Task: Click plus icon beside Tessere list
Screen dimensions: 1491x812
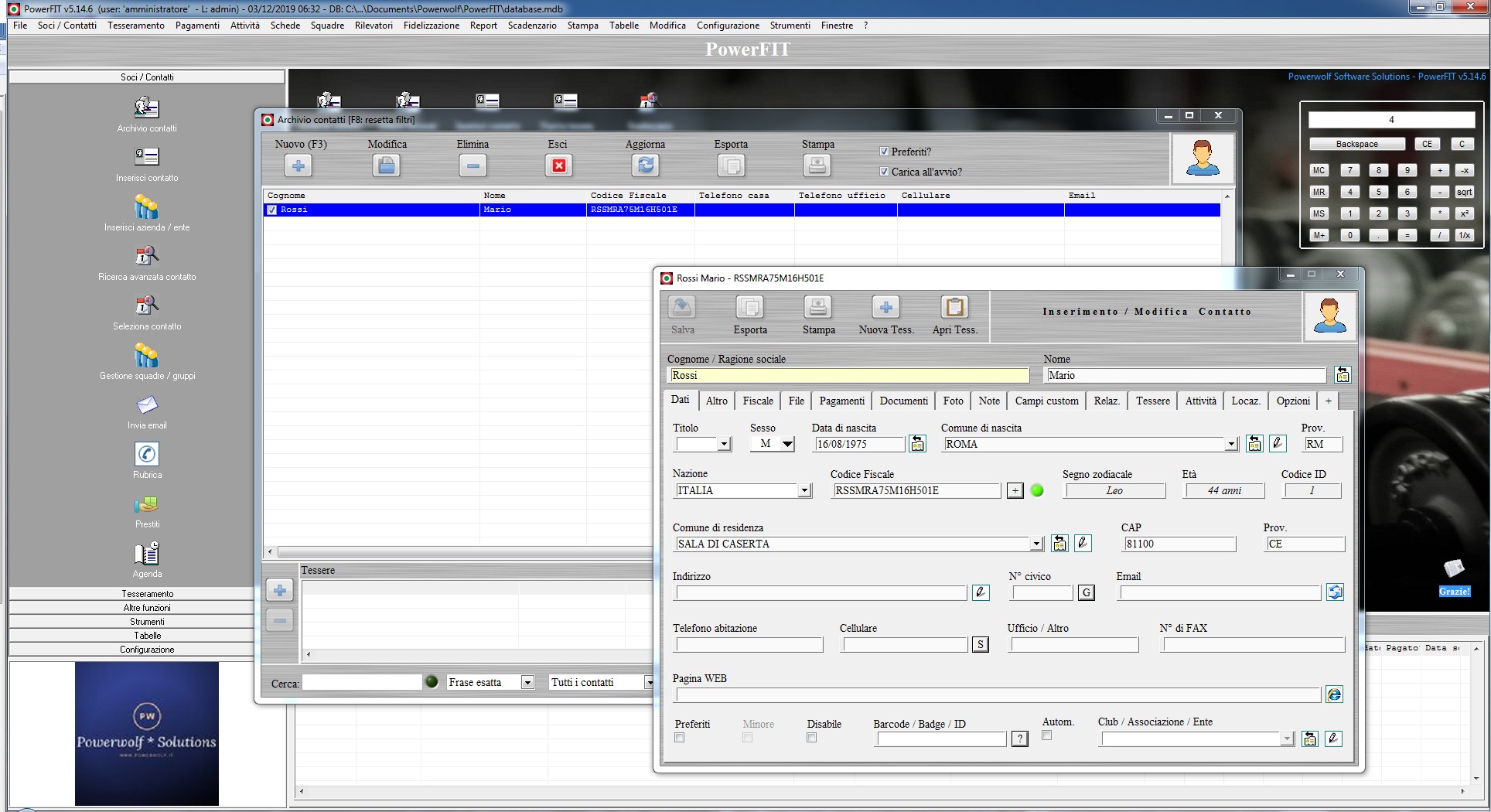Action: 280,591
